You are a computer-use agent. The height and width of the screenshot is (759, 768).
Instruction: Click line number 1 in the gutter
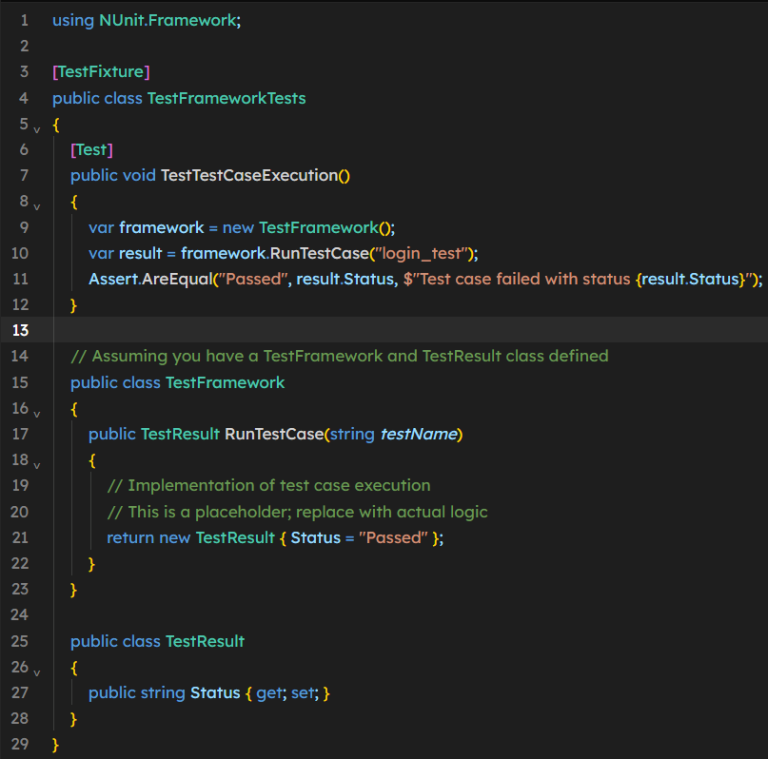click(x=24, y=20)
